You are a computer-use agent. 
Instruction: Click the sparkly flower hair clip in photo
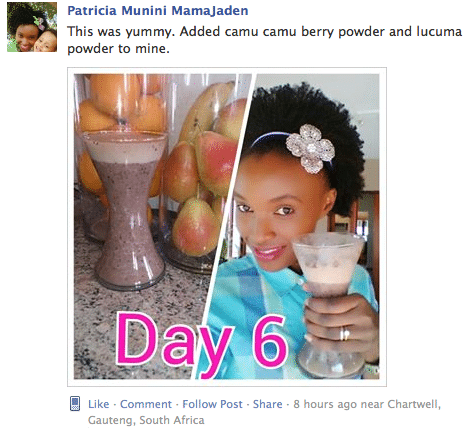(x=310, y=149)
